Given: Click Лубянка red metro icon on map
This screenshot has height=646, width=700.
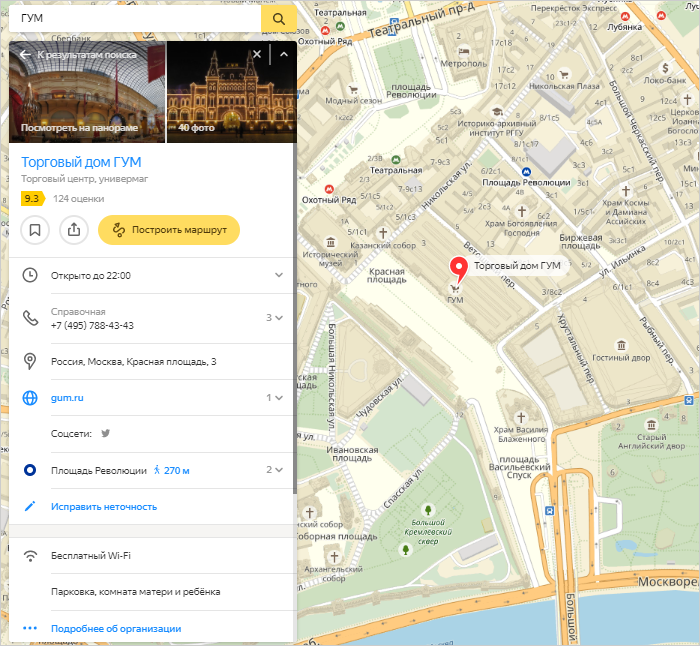Looking at the screenshot, I should [x=625, y=17].
